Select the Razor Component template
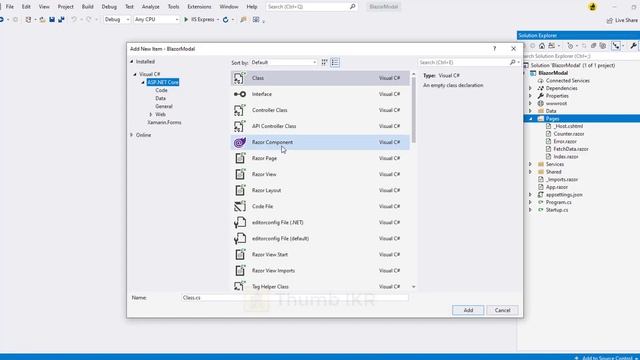 (320, 142)
